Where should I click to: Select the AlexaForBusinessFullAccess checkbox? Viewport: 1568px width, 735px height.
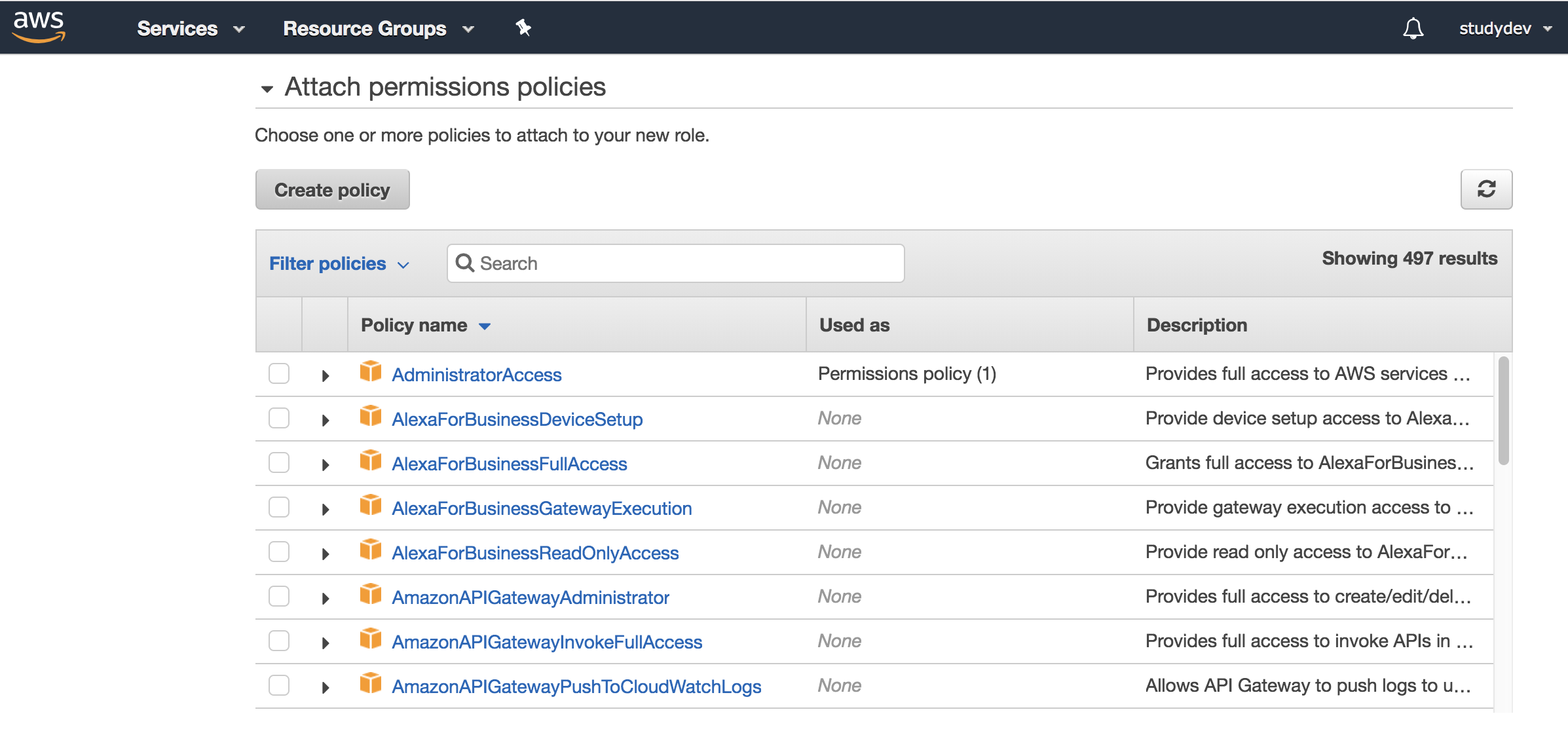279,462
